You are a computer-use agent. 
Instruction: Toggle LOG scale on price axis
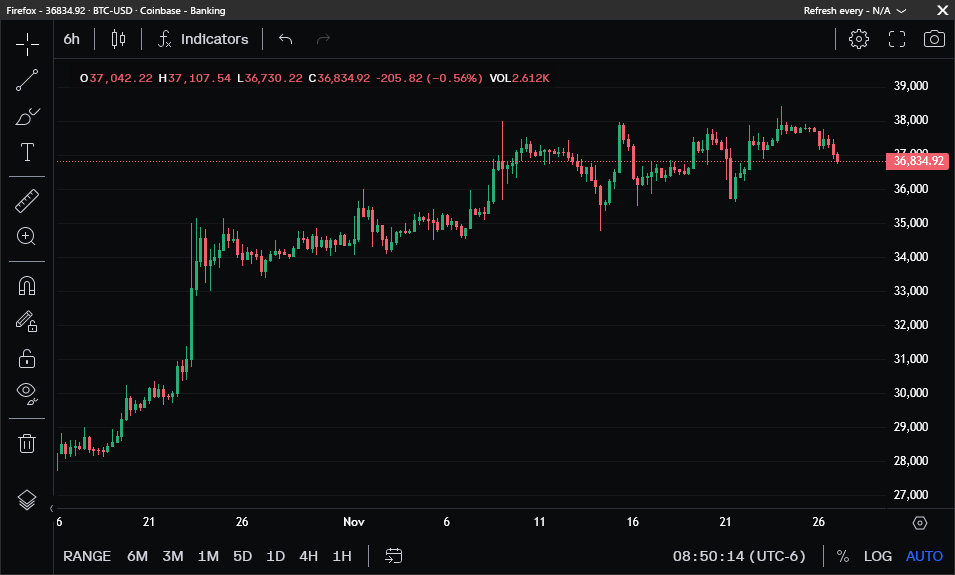click(878, 556)
